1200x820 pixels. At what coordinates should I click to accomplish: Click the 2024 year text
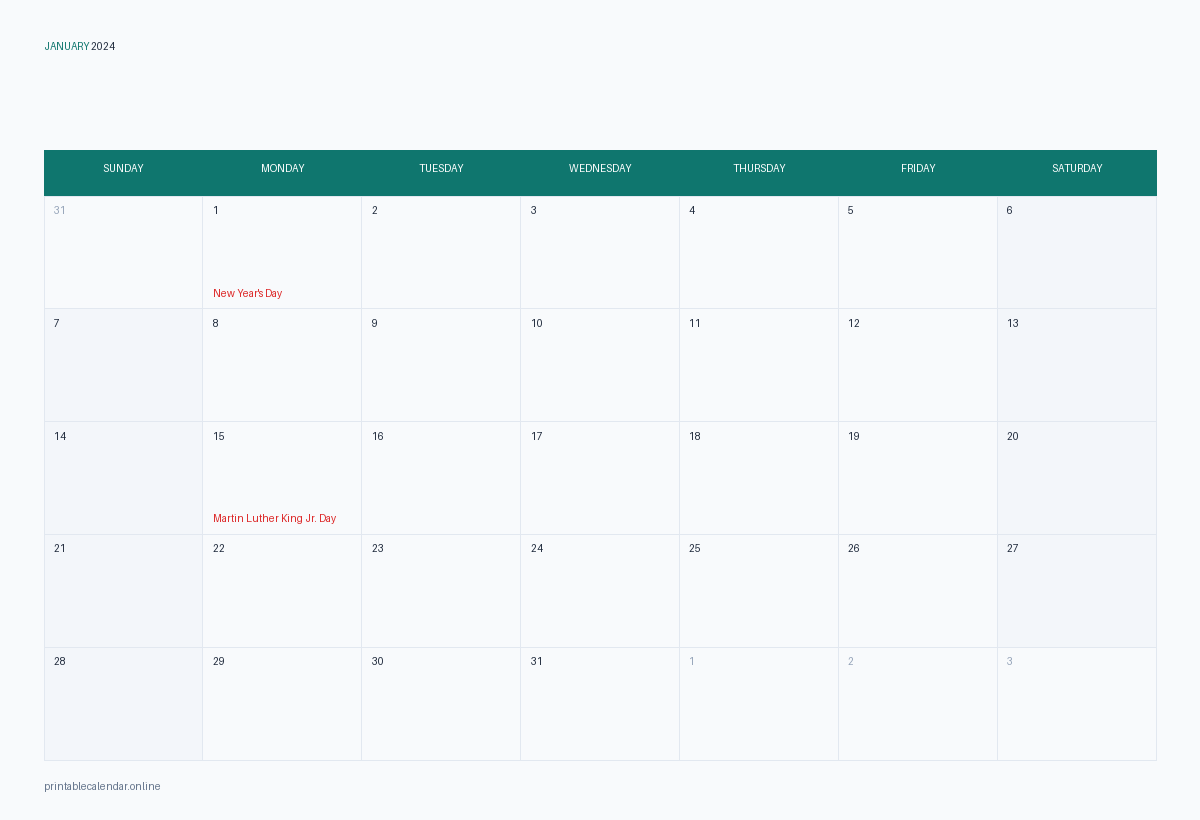coord(103,46)
